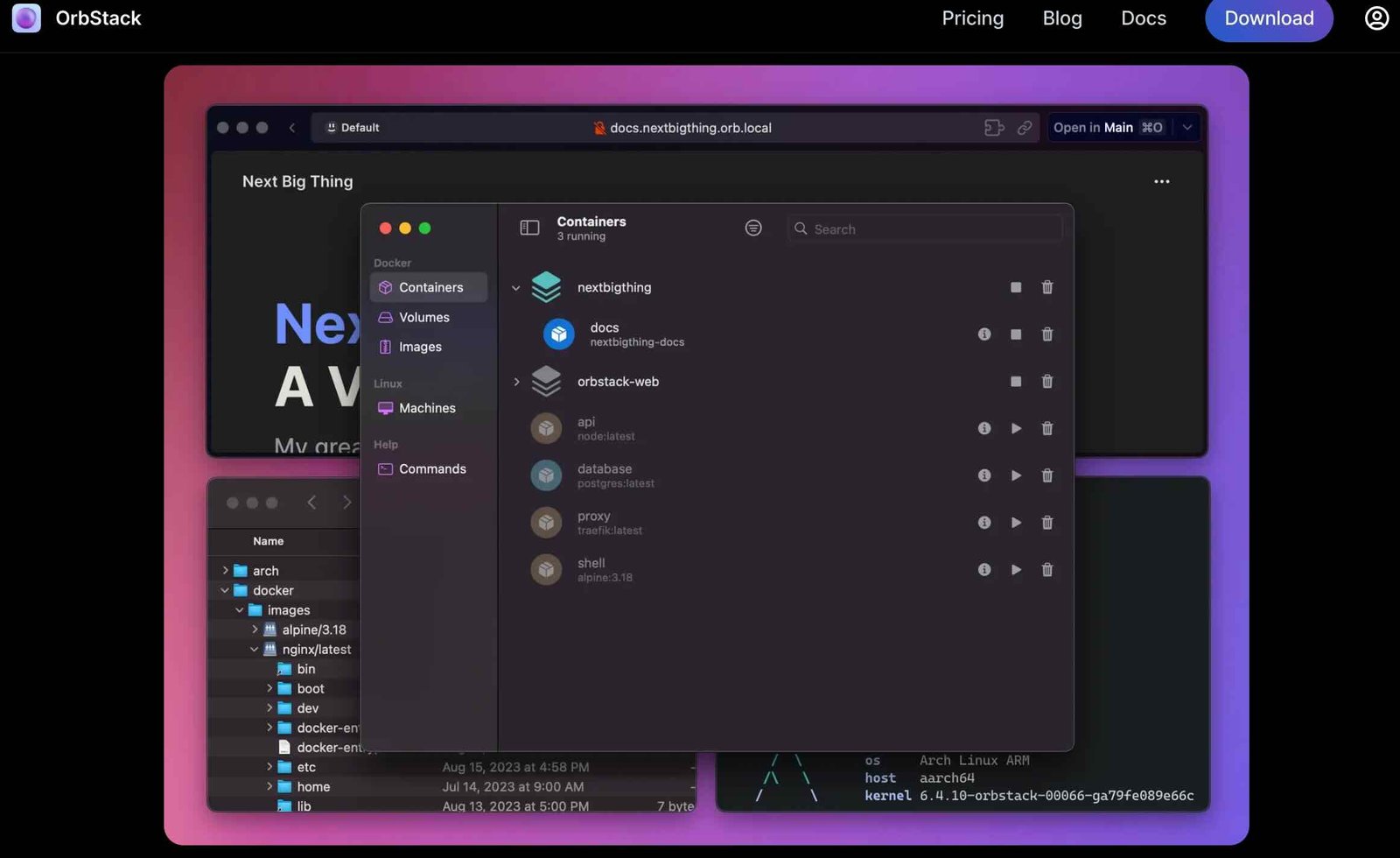The image size is (1400, 858).
Task: Open the Blog page
Action: (x=1062, y=18)
